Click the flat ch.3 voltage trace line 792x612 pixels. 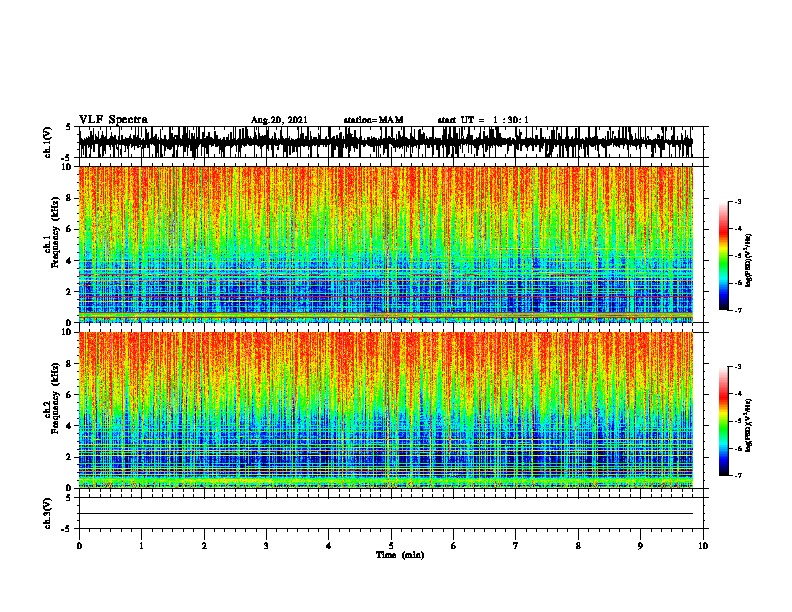pyautogui.click(x=386, y=514)
